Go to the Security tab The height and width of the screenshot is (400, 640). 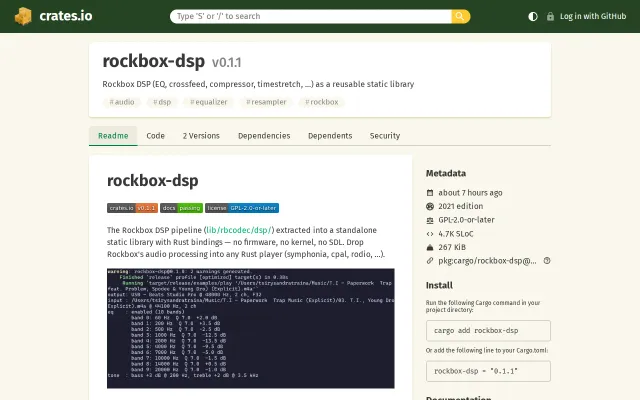coord(385,136)
